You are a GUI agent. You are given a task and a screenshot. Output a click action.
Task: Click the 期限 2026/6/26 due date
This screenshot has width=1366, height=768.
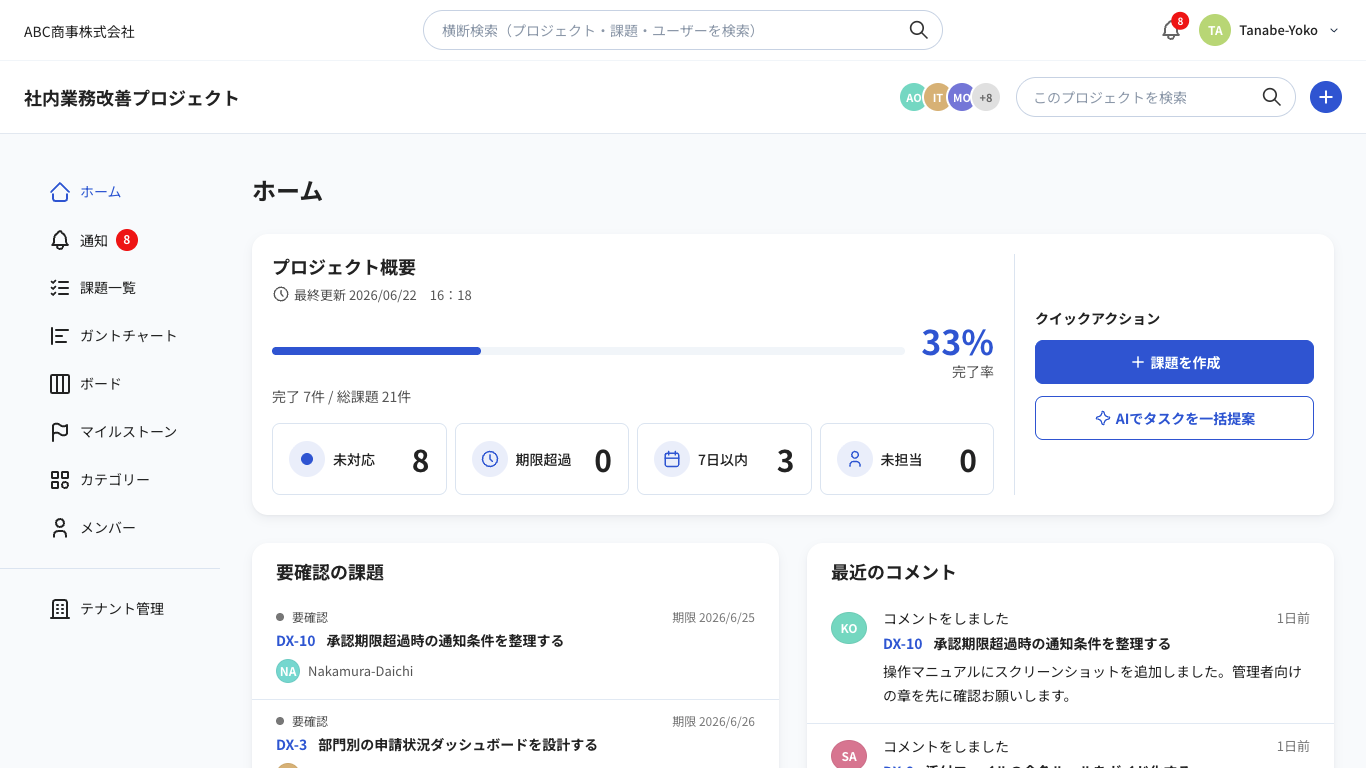713,722
